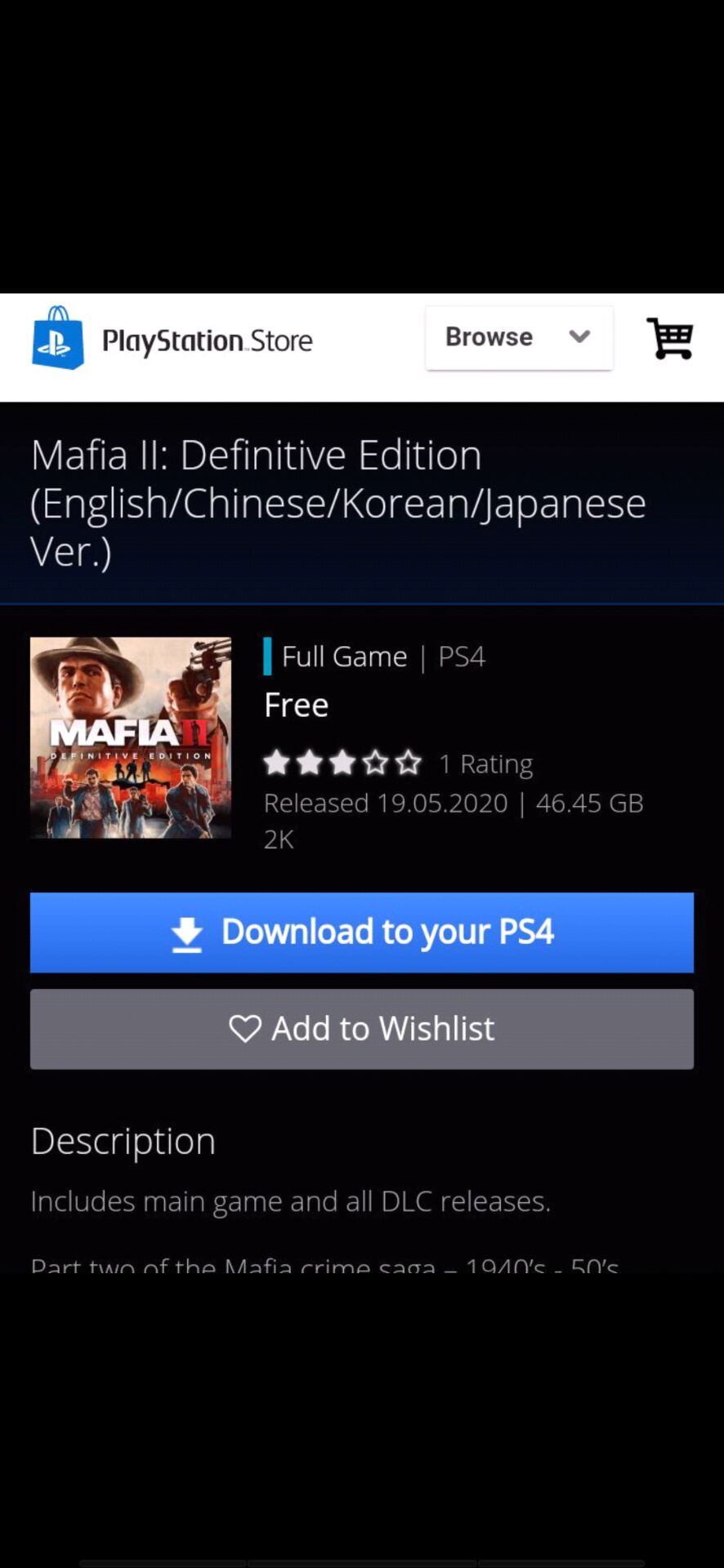Image resolution: width=724 pixels, height=1568 pixels.
Task: Click the PlayStation shopping bag logo icon
Action: coord(58,338)
